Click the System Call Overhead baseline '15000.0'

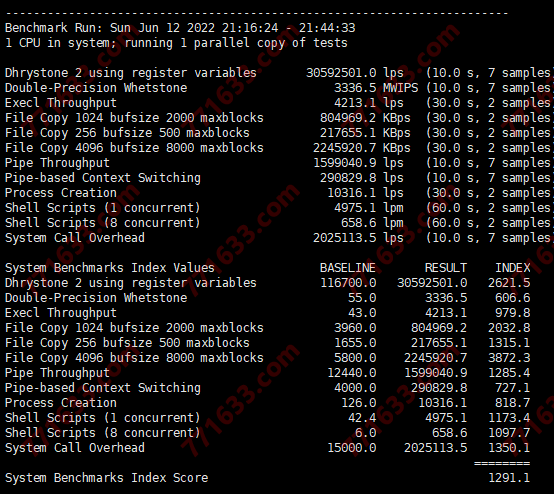(352, 448)
